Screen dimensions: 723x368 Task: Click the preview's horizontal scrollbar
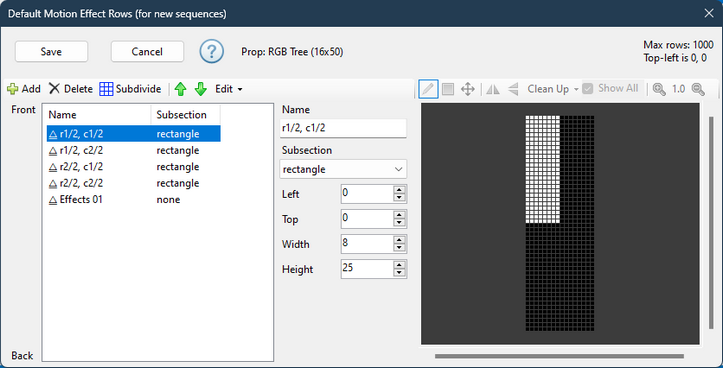tap(559, 356)
